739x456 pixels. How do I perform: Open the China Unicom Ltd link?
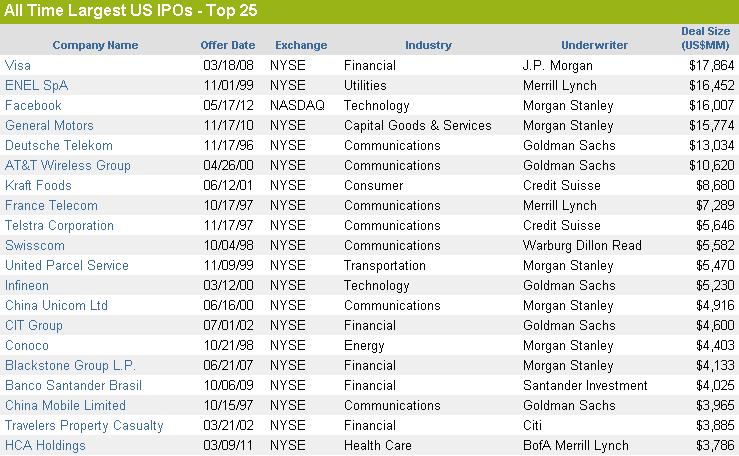pos(56,306)
